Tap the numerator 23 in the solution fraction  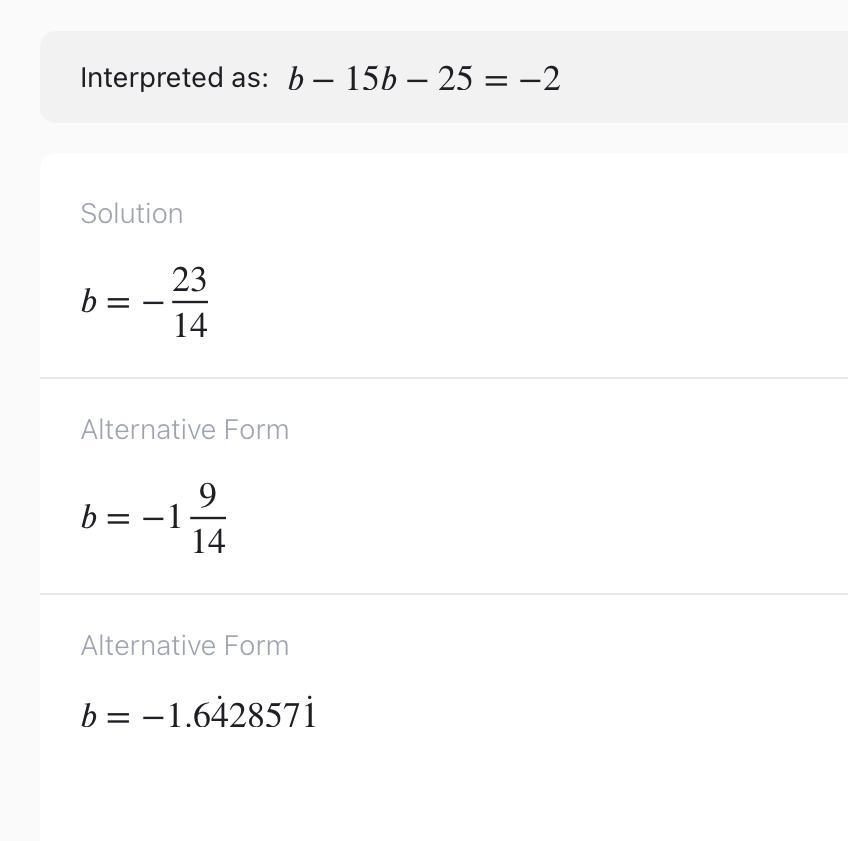click(x=189, y=280)
